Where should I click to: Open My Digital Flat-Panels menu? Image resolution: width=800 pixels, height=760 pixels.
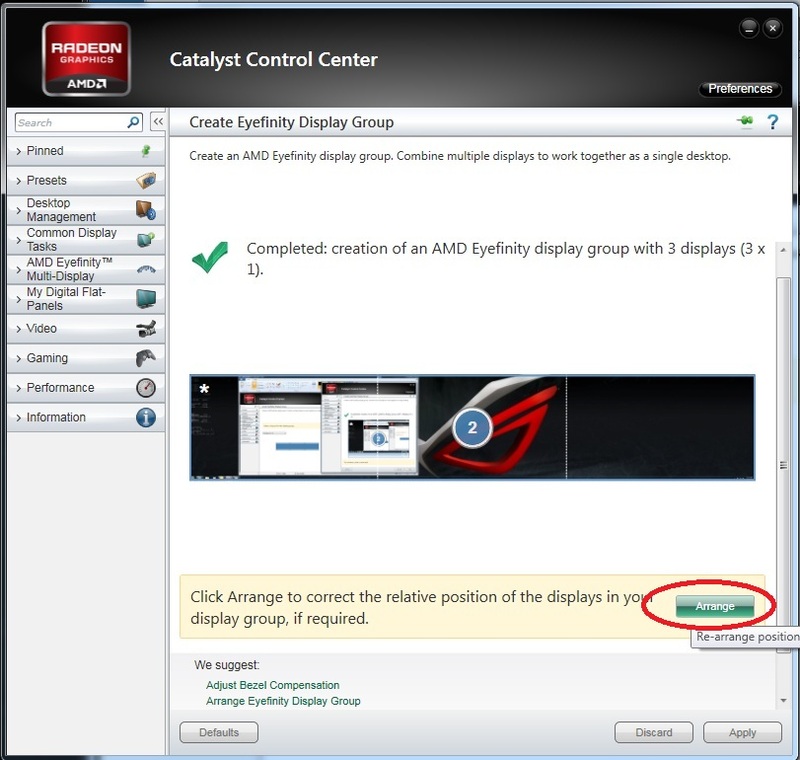point(86,299)
